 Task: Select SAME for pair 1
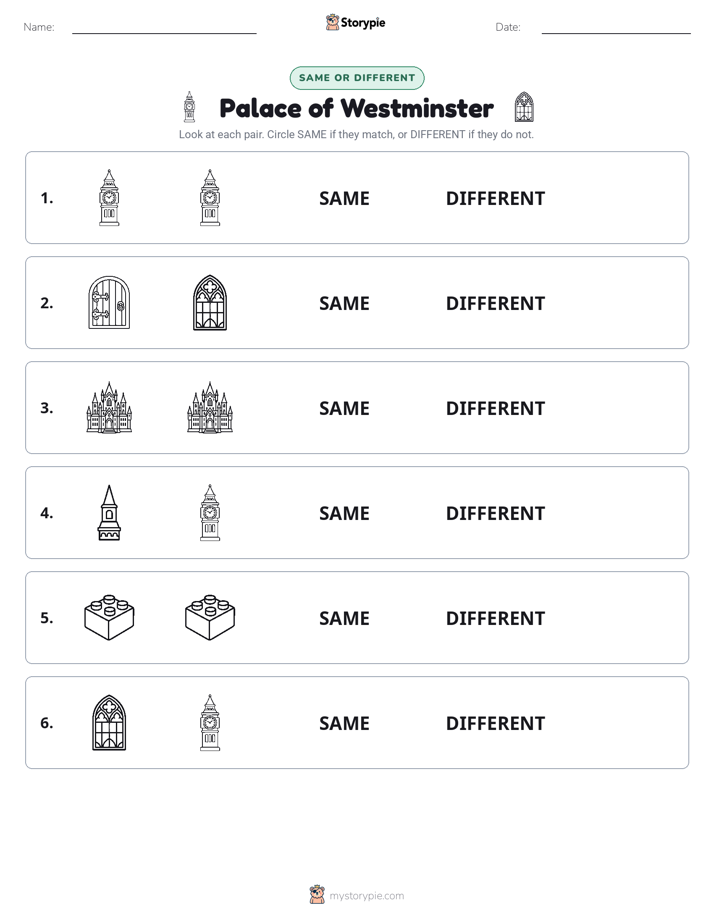[x=344, y=199]
